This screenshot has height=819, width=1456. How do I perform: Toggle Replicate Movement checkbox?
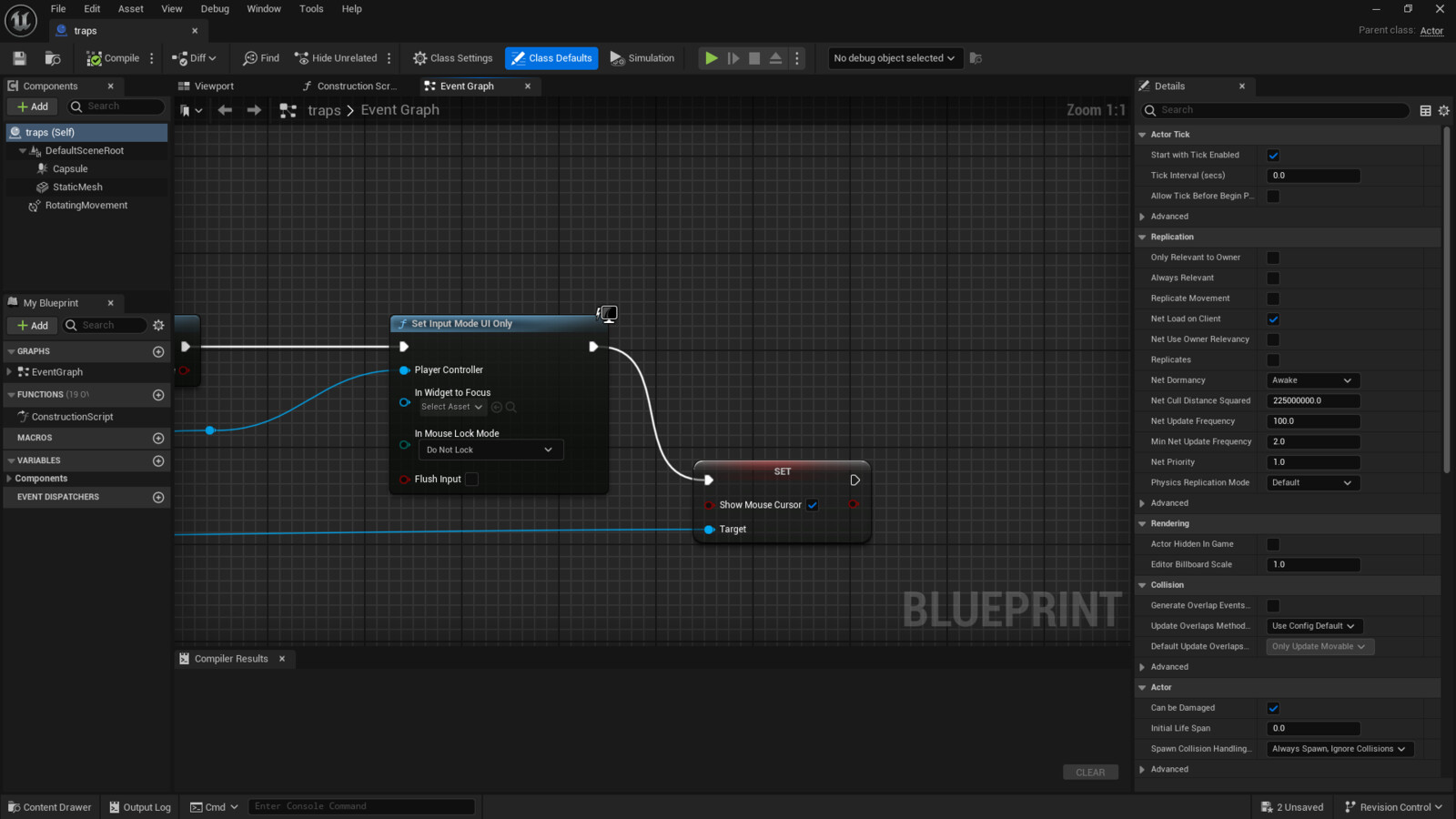pyautogui.click(x=1273, y=298)
